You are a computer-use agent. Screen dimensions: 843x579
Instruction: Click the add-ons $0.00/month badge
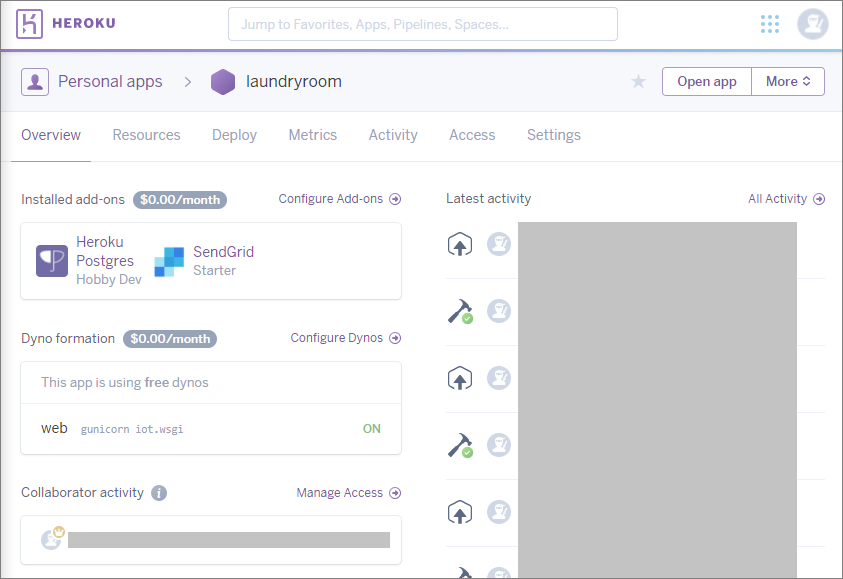(180, 200)
